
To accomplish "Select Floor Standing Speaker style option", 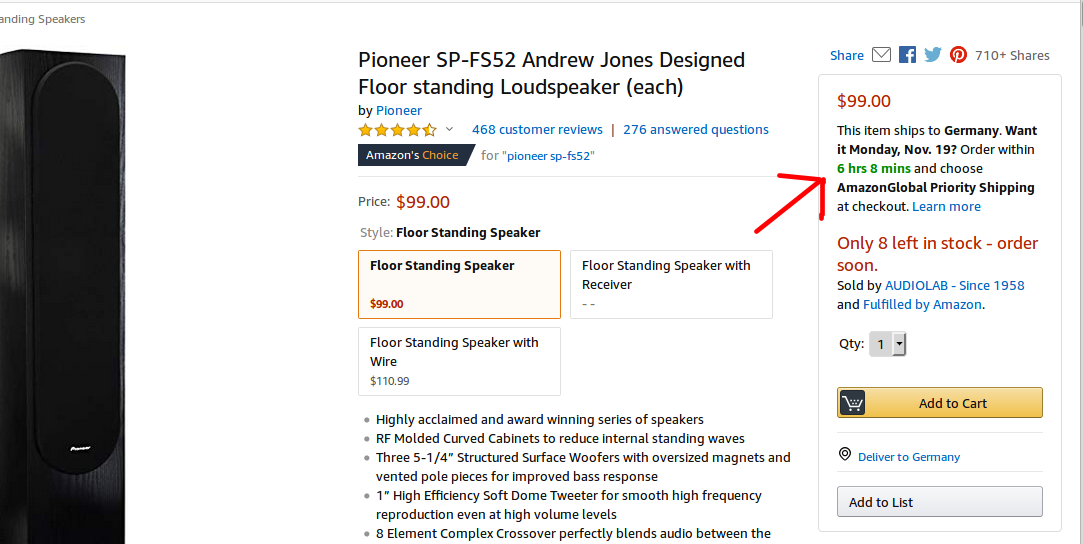I will (x=459, y=284).
